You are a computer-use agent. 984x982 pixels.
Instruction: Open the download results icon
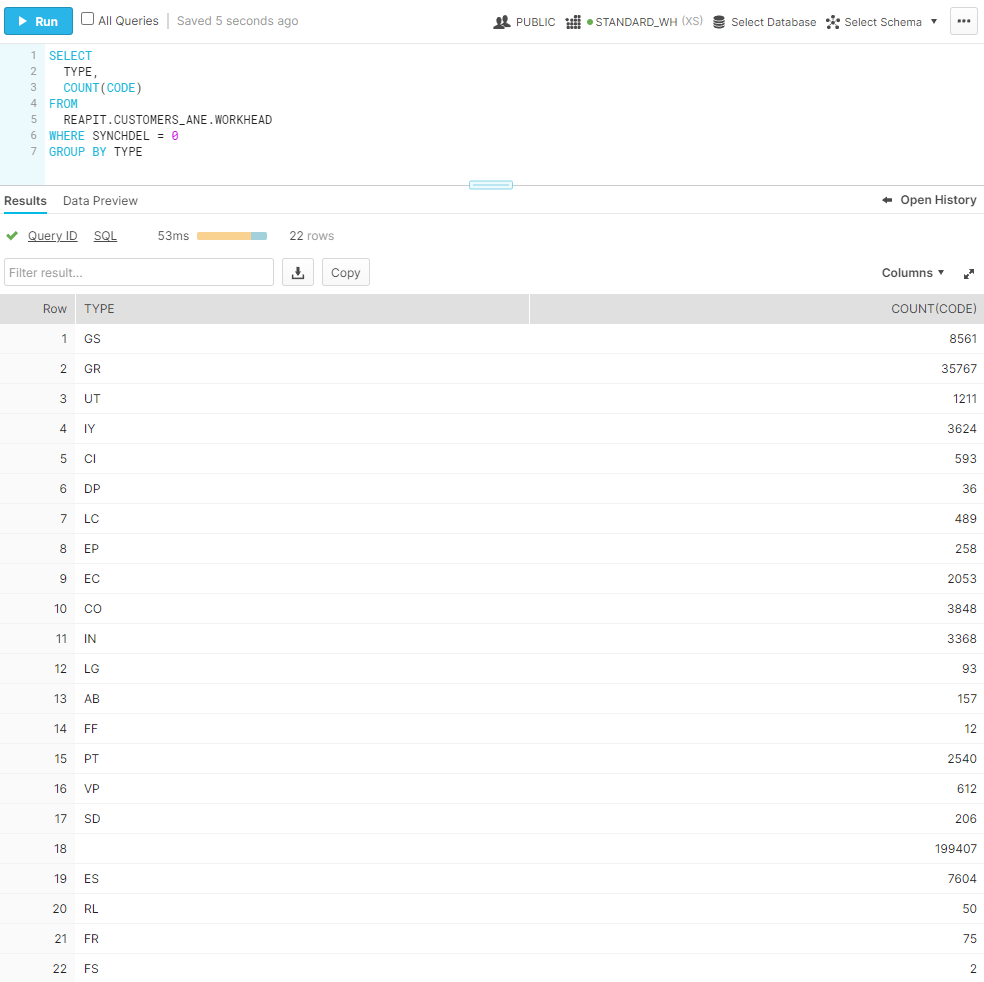tap(297, 272)
